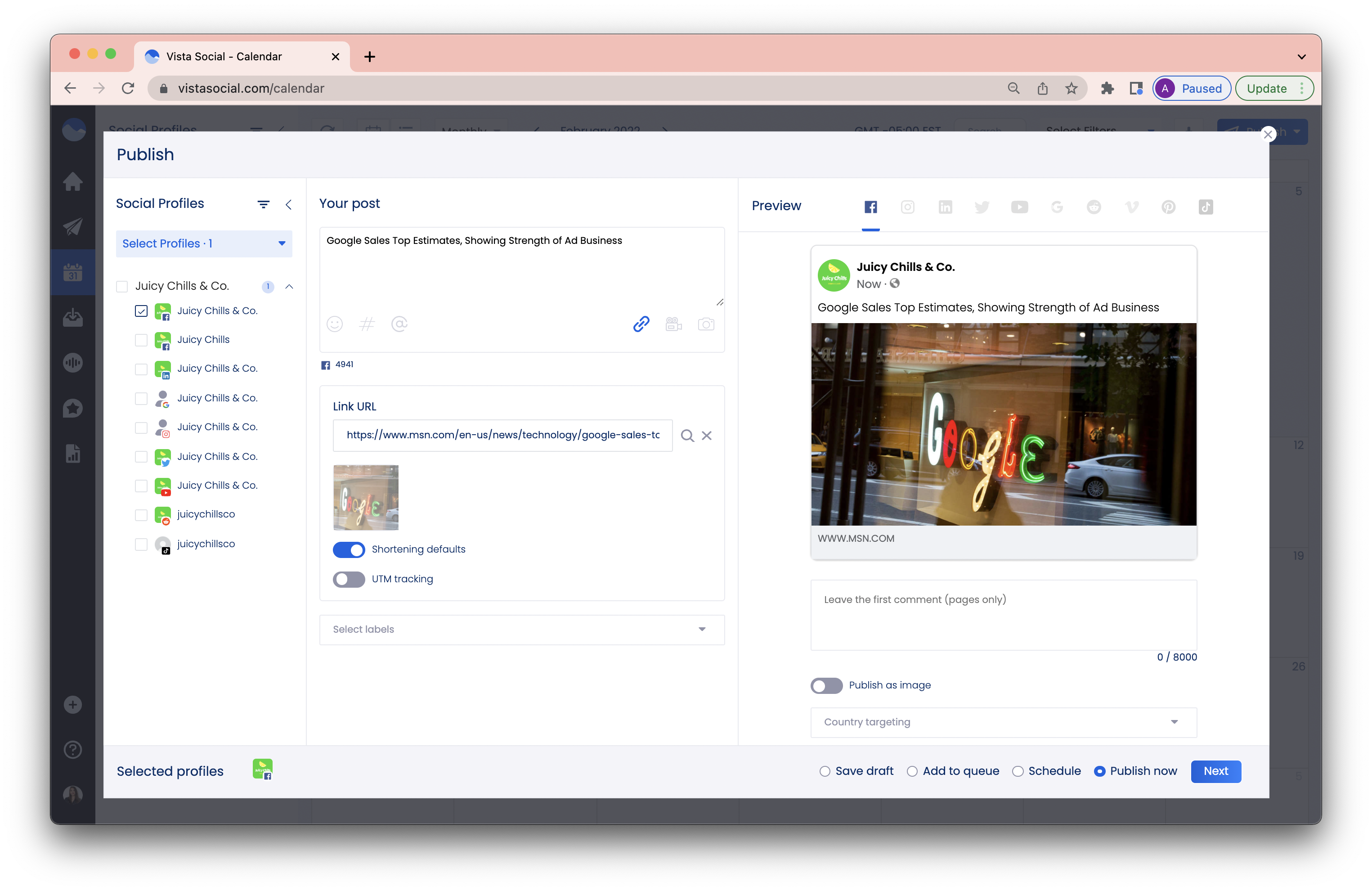Open Country targeting dropdown
The width and height of the screenshot is (1372, 891).
coord(1004,722)
